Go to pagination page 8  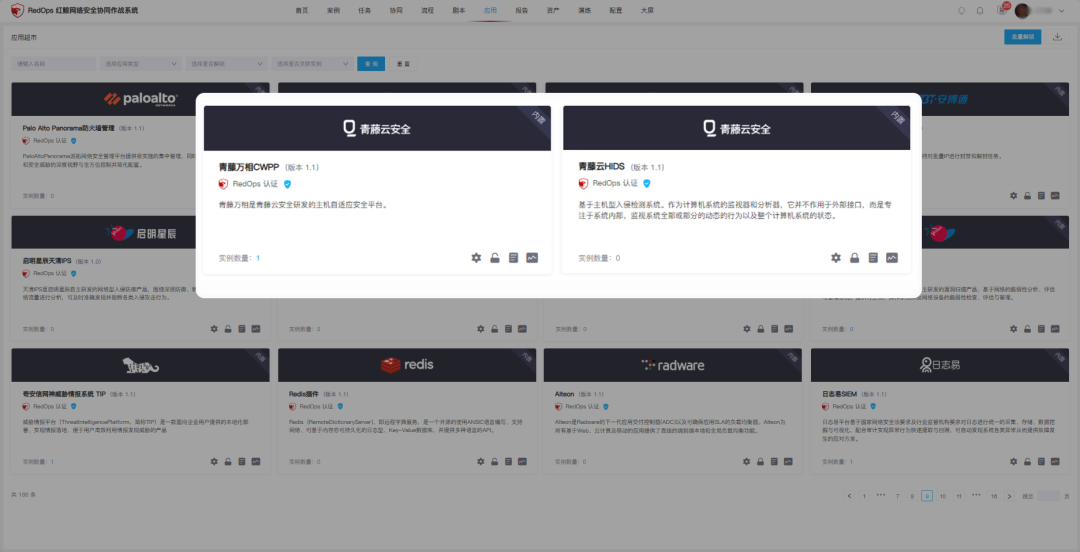point(912,495)
